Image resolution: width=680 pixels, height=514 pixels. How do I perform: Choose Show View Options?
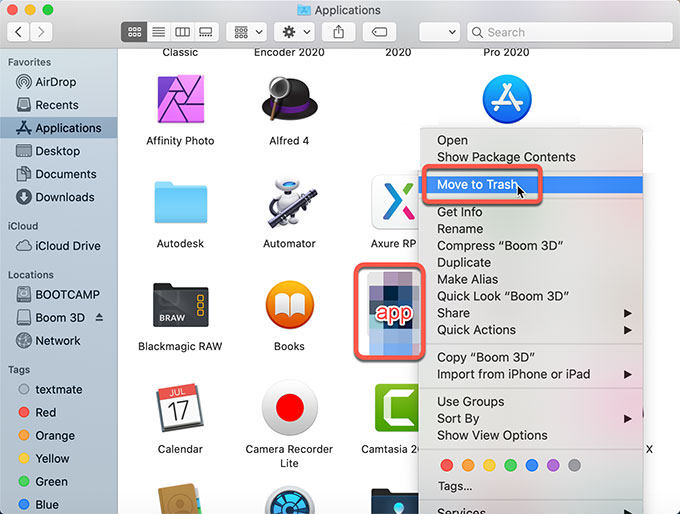tap(531, 435)
